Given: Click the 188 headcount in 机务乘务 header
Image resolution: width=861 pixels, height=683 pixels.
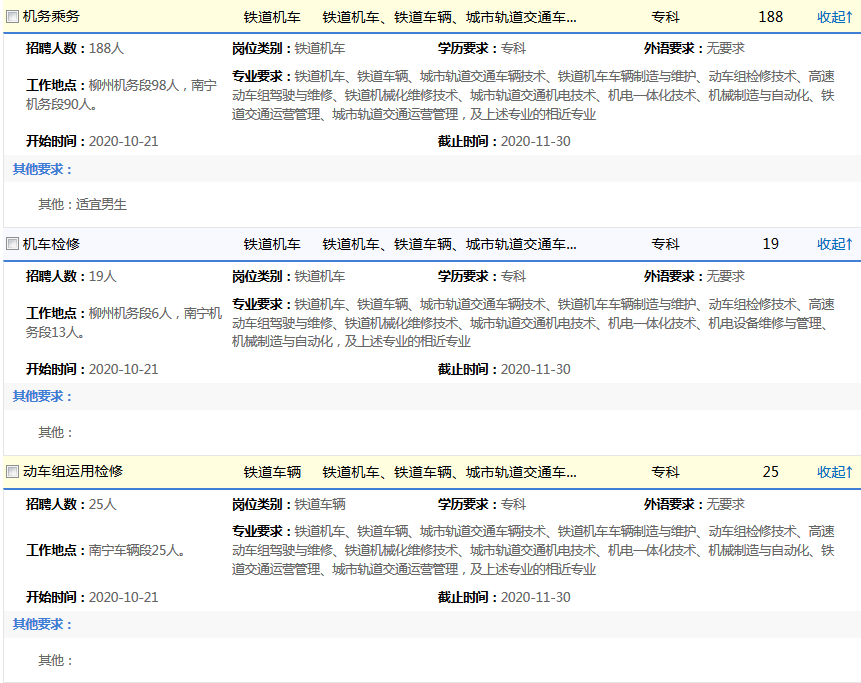Looking at the screenshot, I should point(770,17).
